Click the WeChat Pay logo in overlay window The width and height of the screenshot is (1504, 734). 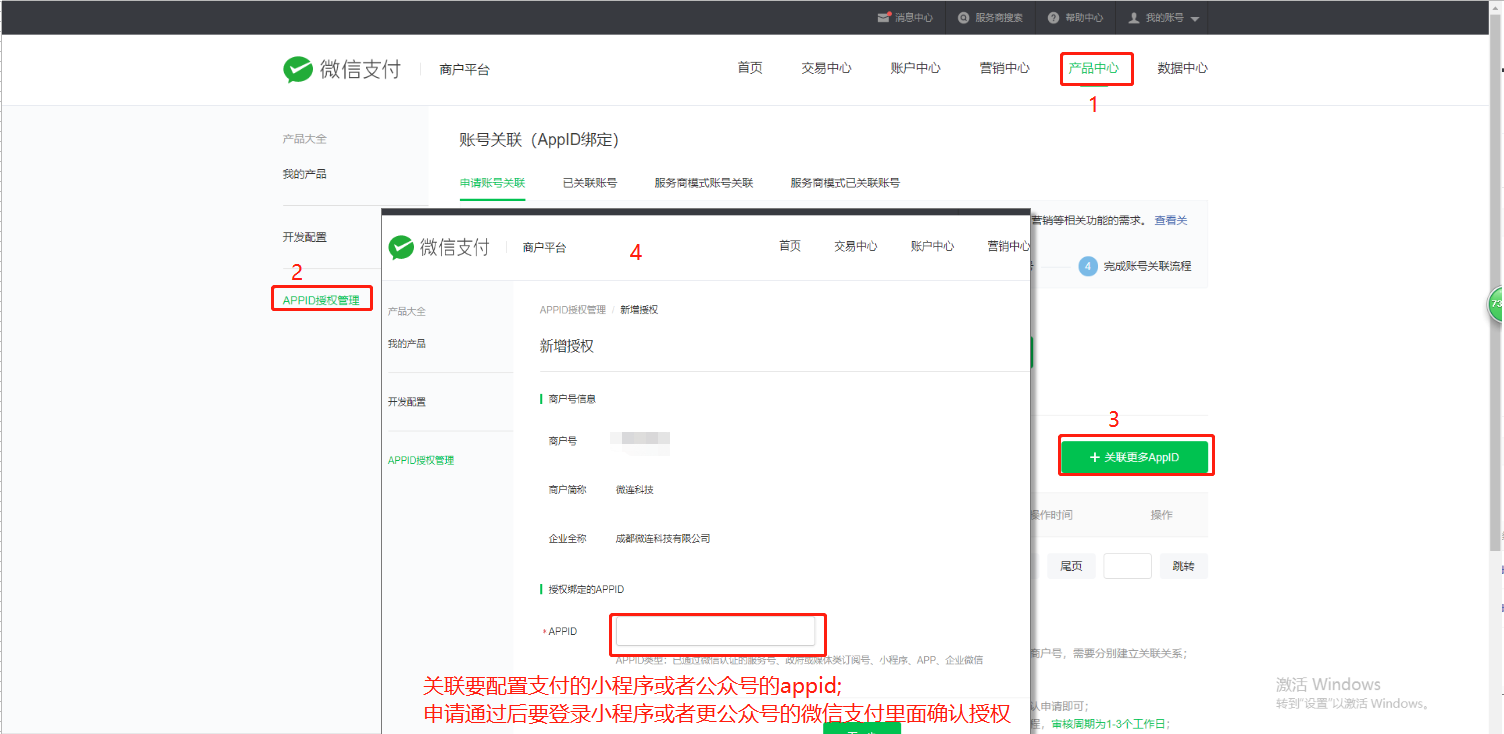click(x=401, y=247)
